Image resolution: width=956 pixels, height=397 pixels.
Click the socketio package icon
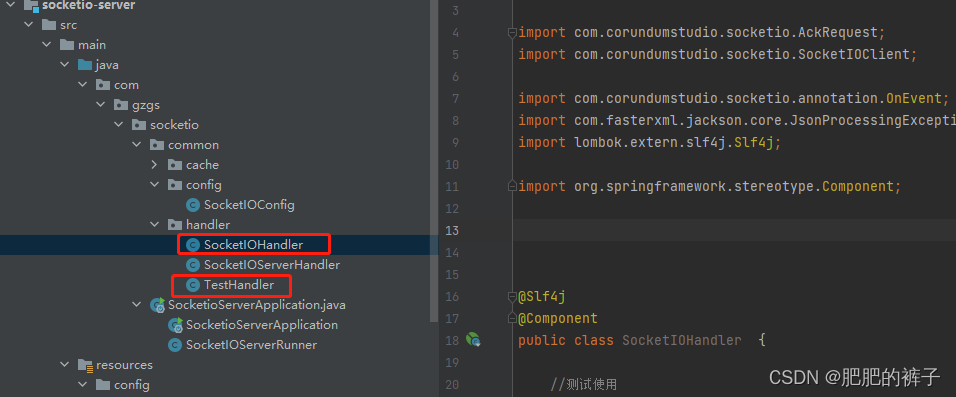pos(140,125)
